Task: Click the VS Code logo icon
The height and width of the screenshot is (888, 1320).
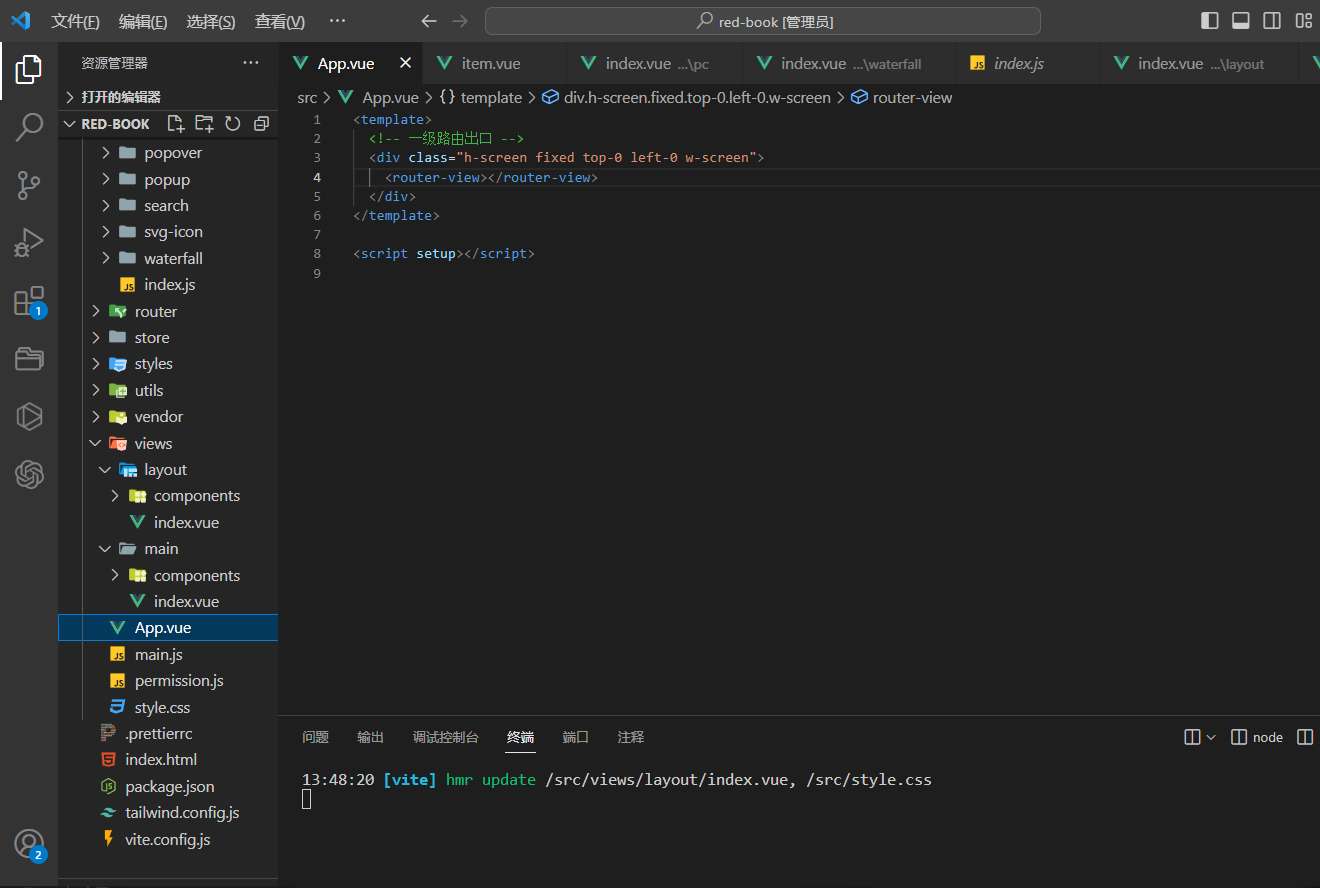Action: [21, 21]
